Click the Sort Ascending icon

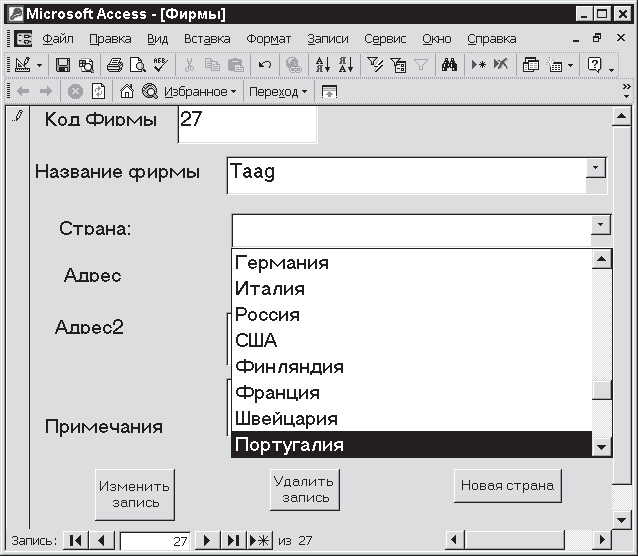click(x=322, y=65)
